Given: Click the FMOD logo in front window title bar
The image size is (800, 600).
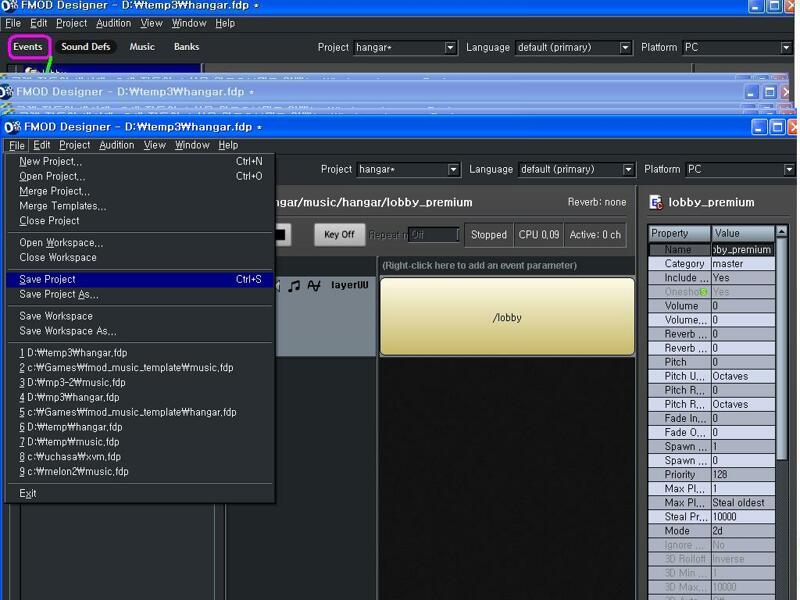Looking at the screenshot, I should point(12,127).
